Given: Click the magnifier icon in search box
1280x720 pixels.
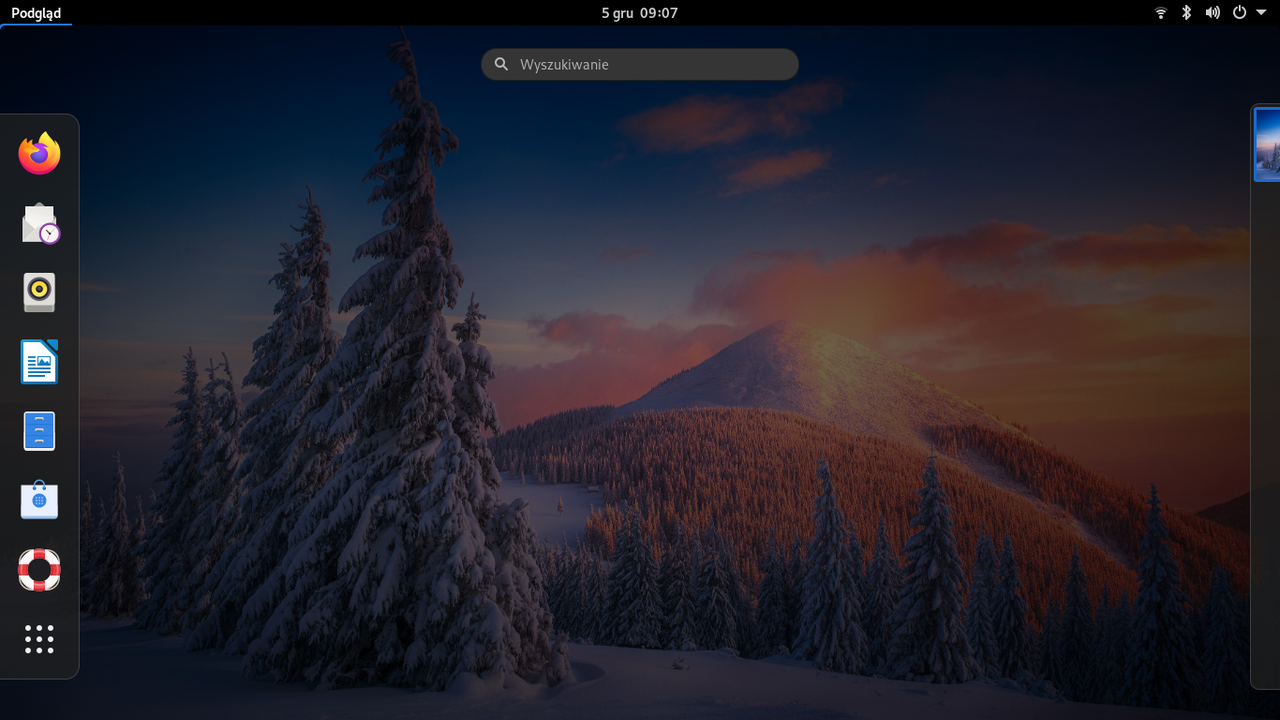Looking at the screenshot, I should [502, 64].
